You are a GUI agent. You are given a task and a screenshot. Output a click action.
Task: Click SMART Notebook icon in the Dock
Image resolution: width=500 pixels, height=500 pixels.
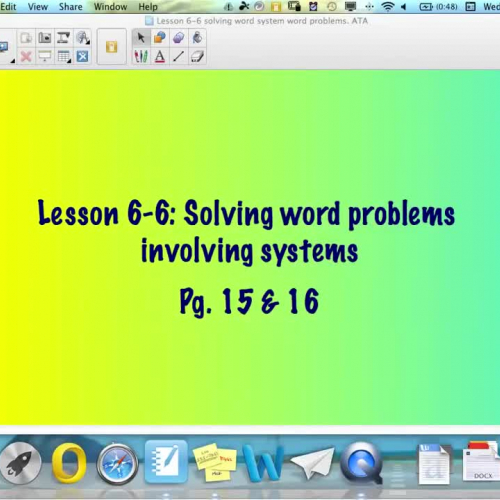point(166,462)
